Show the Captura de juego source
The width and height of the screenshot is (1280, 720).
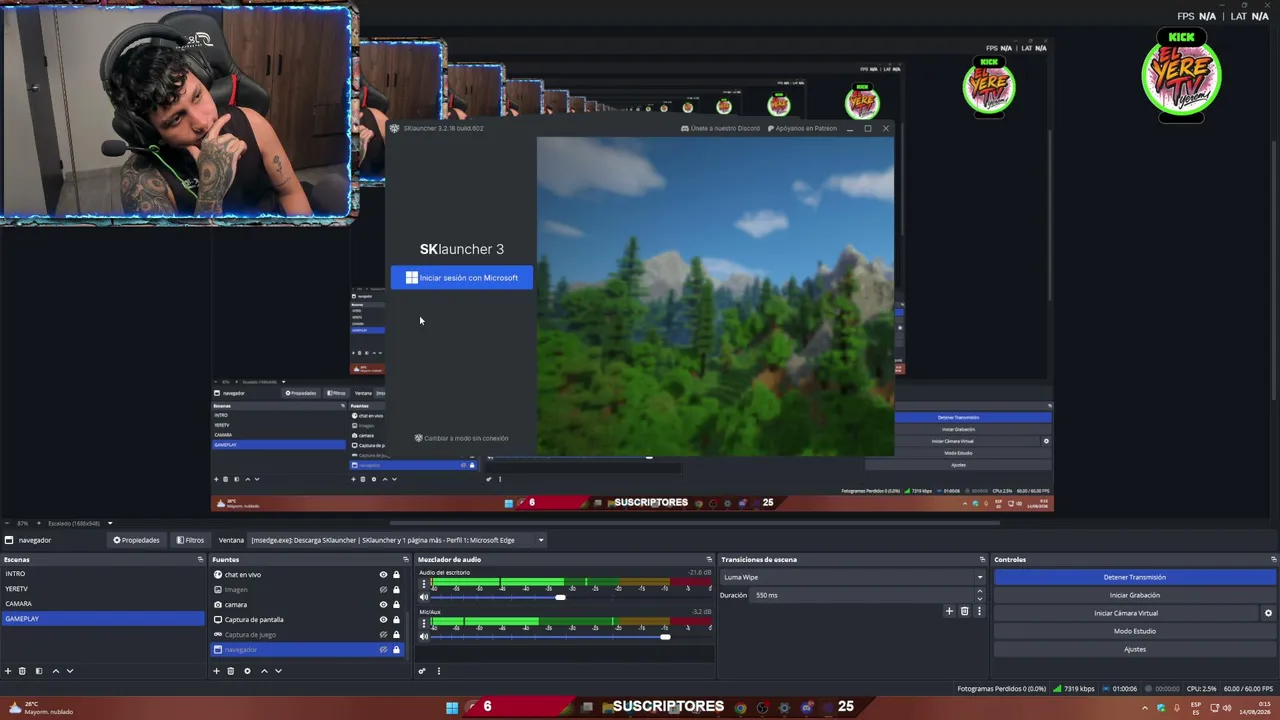(383, 635)
